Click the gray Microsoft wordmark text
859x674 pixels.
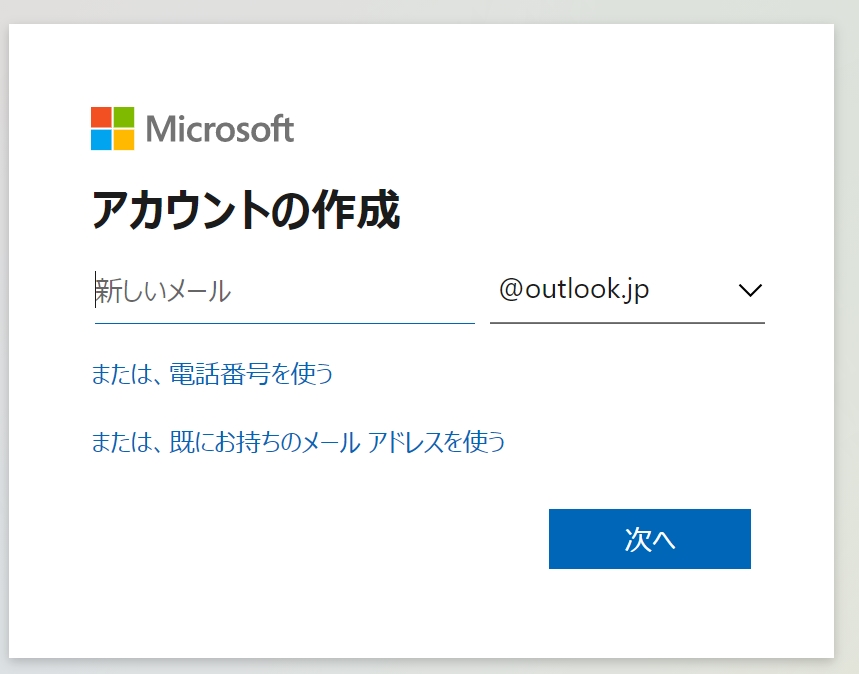pyautogui.click(x=220, y=129)
